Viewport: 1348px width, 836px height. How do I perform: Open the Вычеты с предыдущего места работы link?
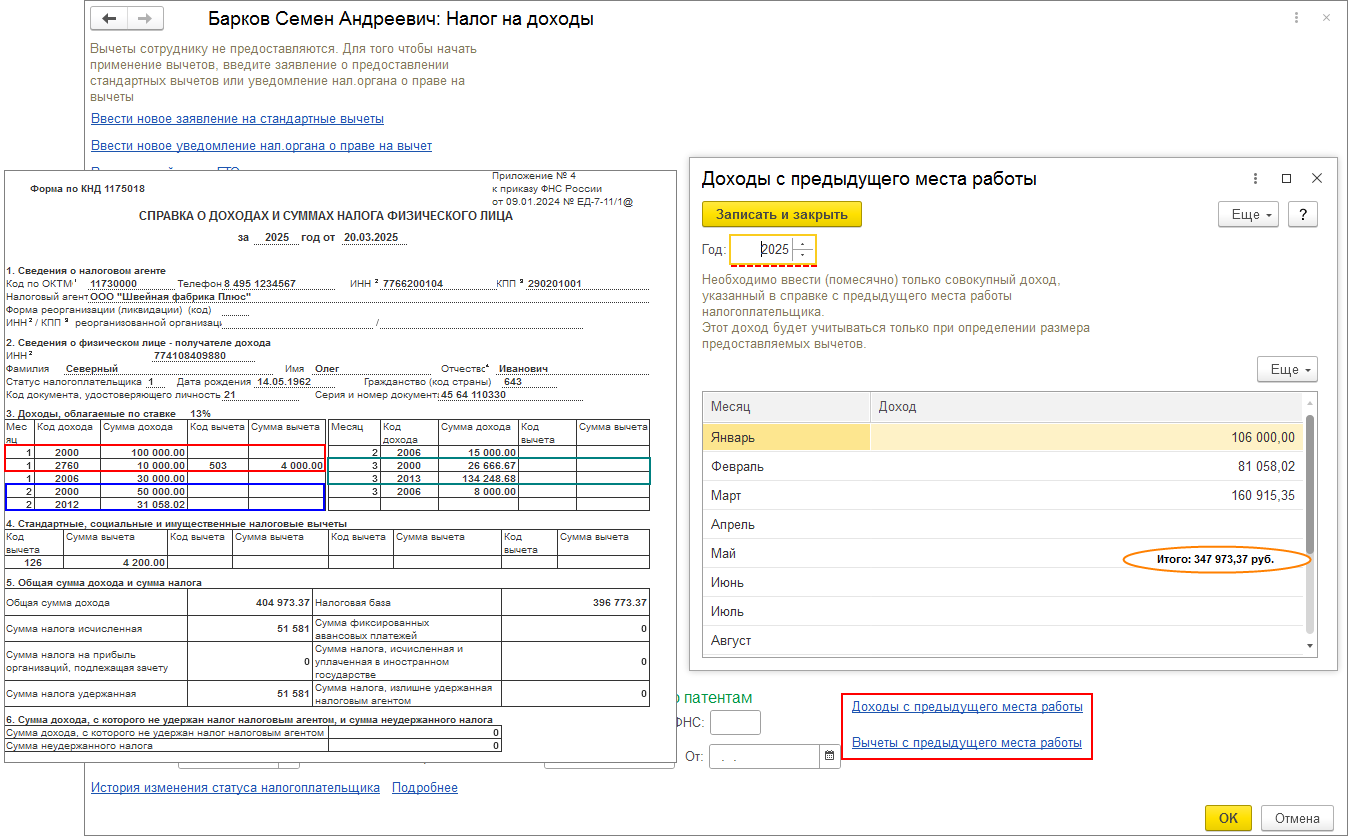pos(966,743)
